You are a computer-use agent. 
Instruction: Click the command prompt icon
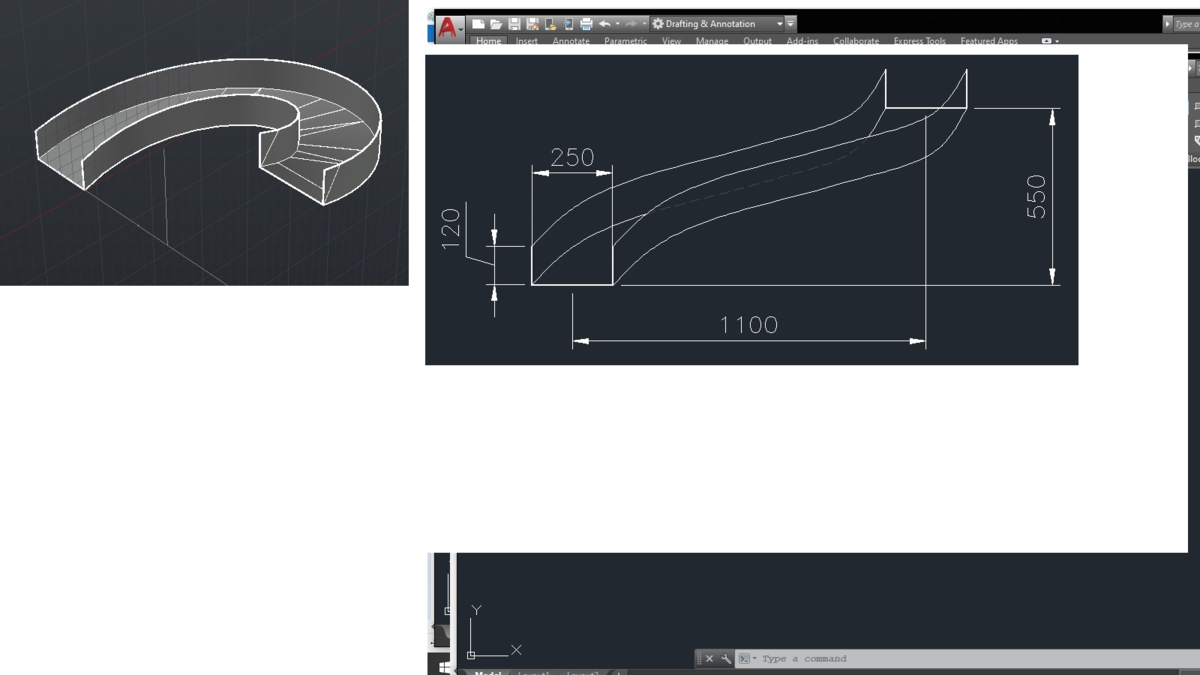click(744, 659)
